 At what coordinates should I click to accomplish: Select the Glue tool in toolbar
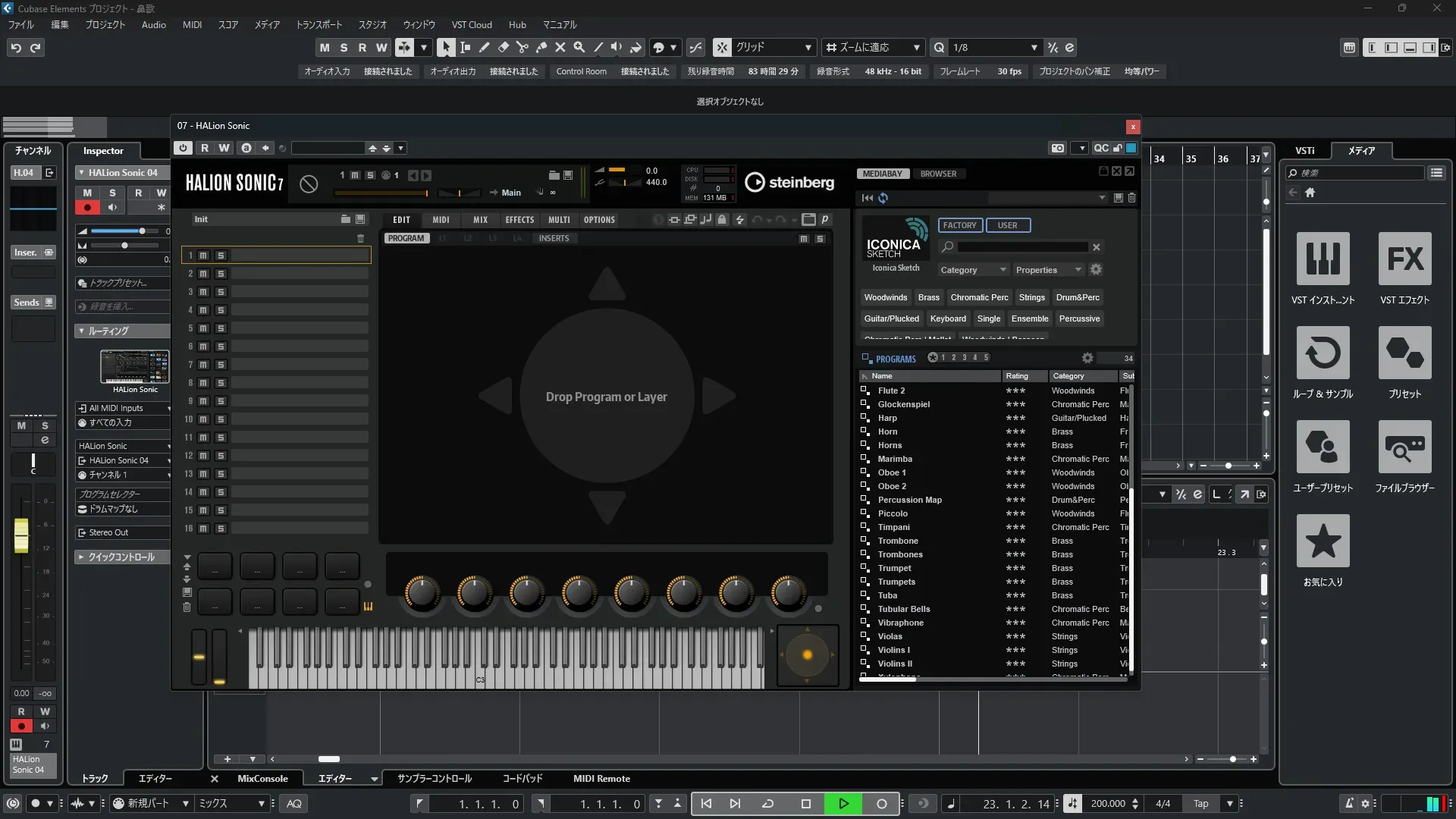[541, 47]
